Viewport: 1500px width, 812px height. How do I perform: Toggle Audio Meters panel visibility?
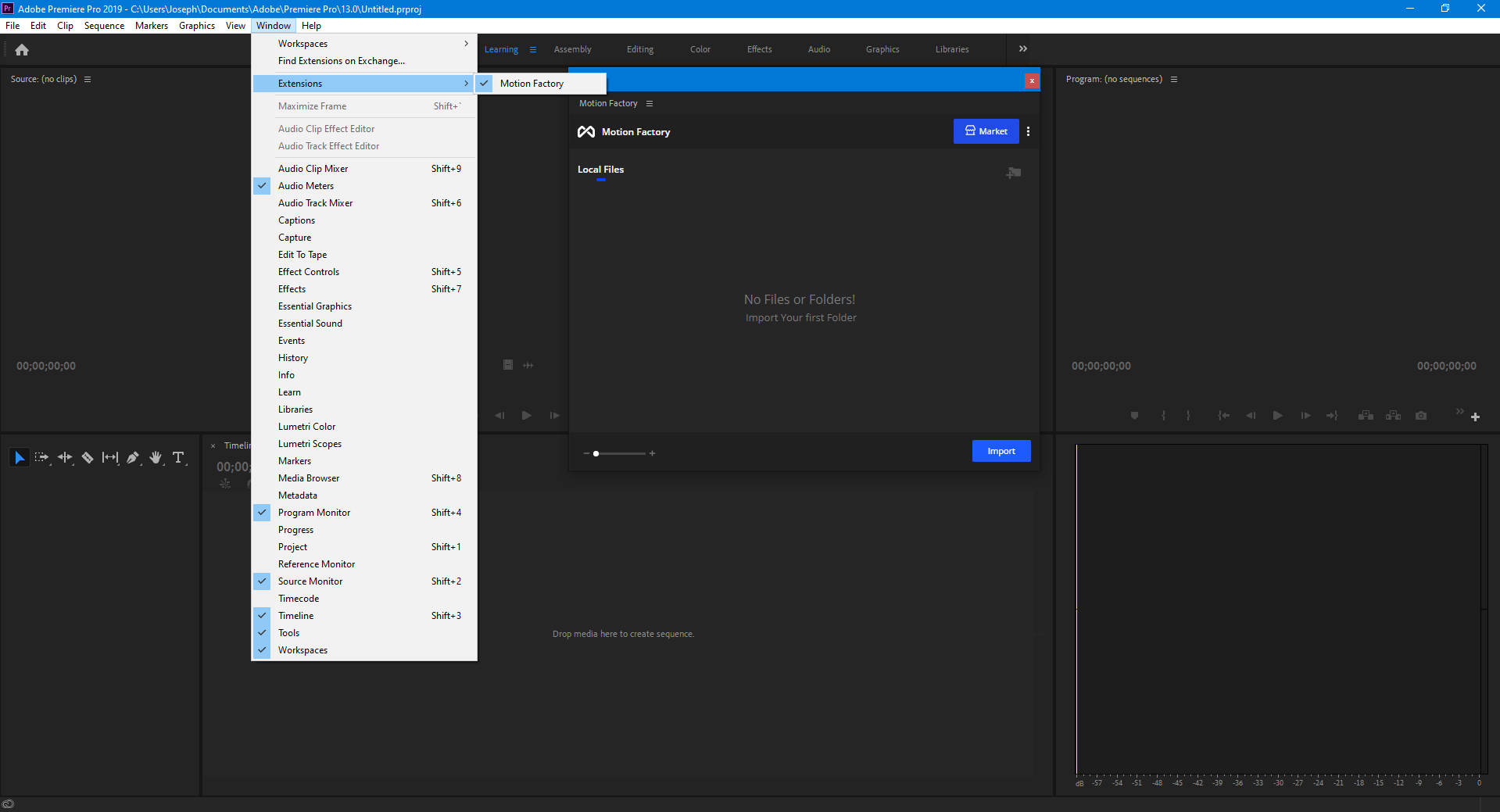263,186
